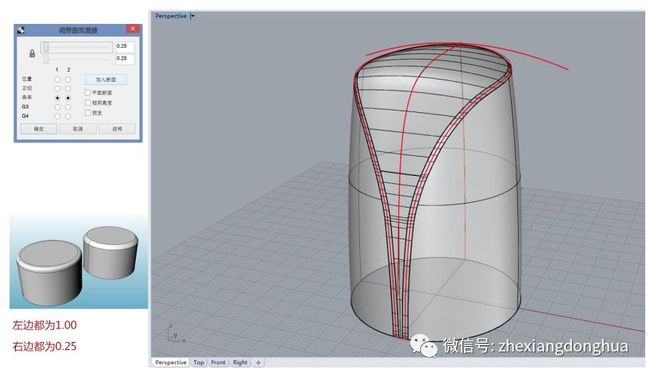The image size is (650, 377).
Task: Click the lower 0.25 value field
Action: [x=125, y=58]
